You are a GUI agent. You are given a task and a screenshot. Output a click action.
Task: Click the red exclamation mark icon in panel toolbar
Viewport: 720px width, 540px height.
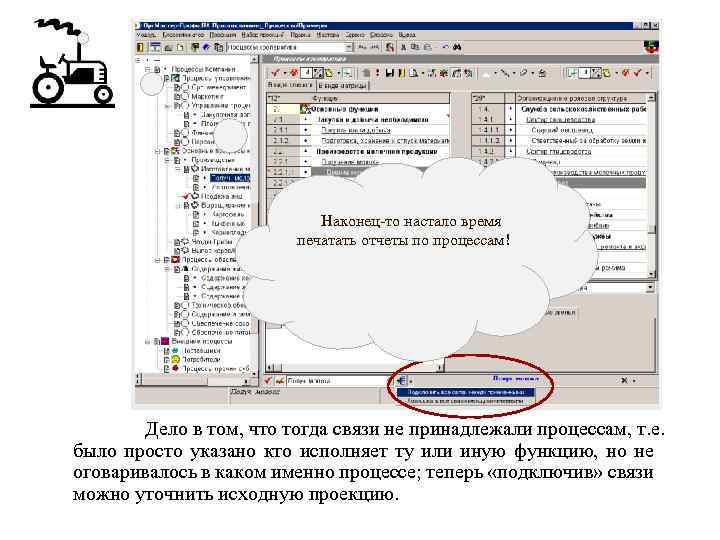[x=377, y=73]
